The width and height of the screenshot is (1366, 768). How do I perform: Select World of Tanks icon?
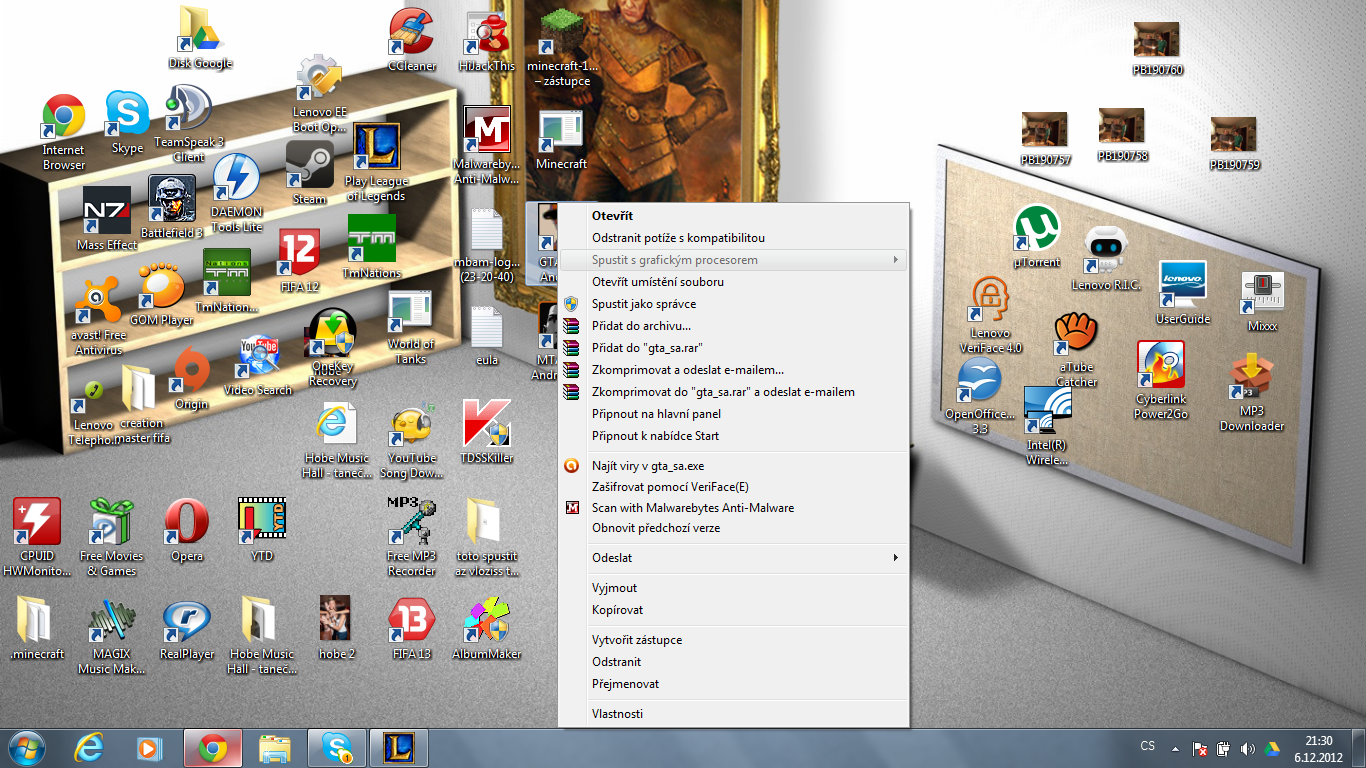410,327
